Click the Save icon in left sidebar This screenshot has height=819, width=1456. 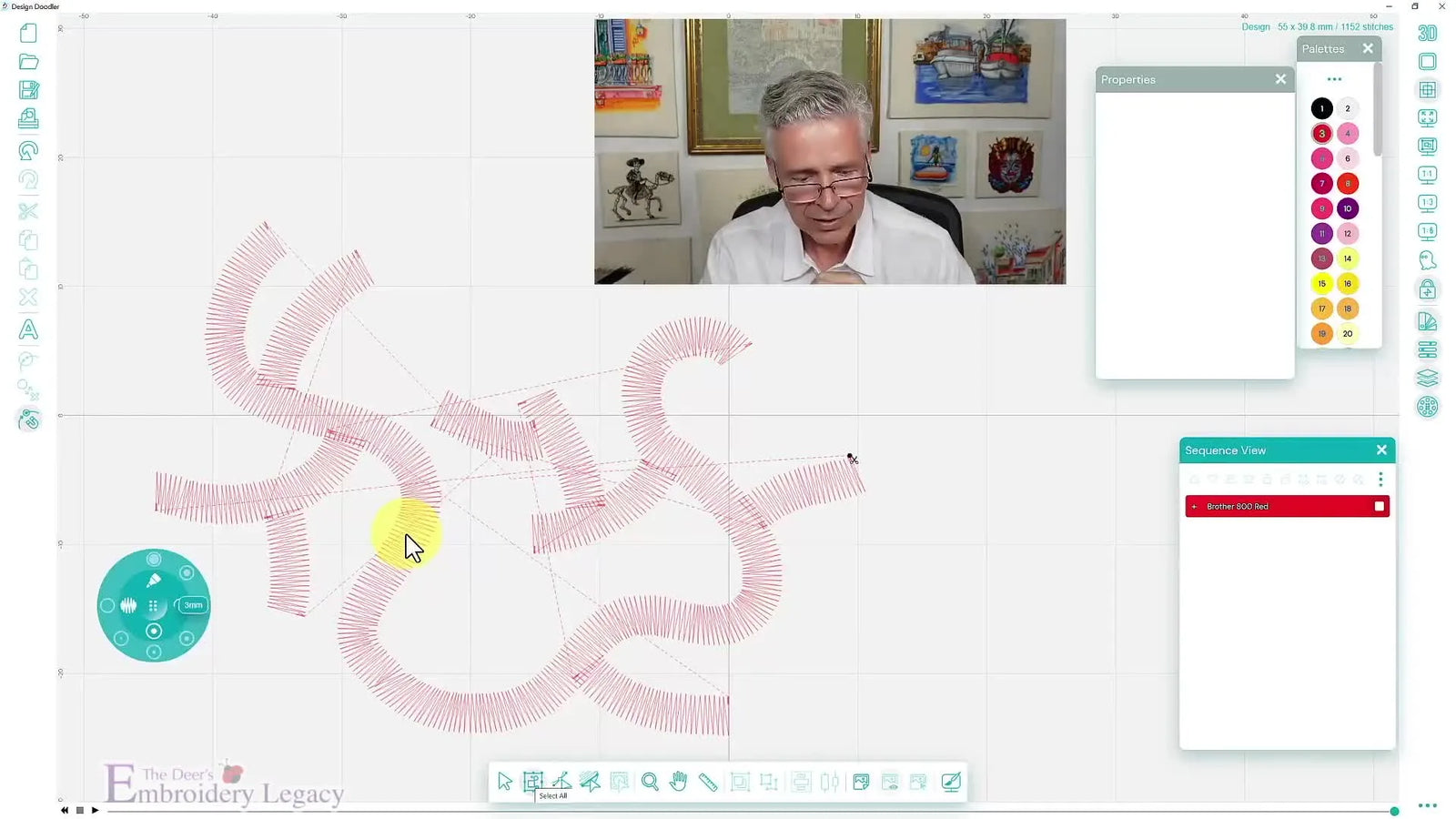(x=28, y=89)
